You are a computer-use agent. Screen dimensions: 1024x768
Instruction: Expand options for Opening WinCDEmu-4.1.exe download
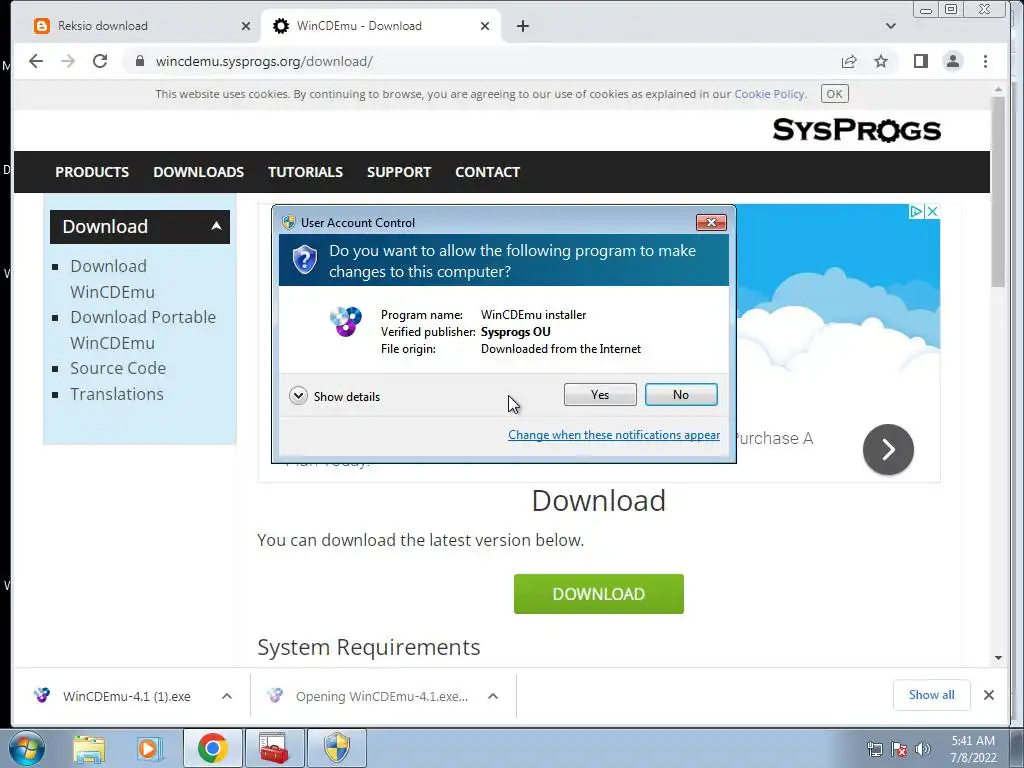tap(493, 696)
